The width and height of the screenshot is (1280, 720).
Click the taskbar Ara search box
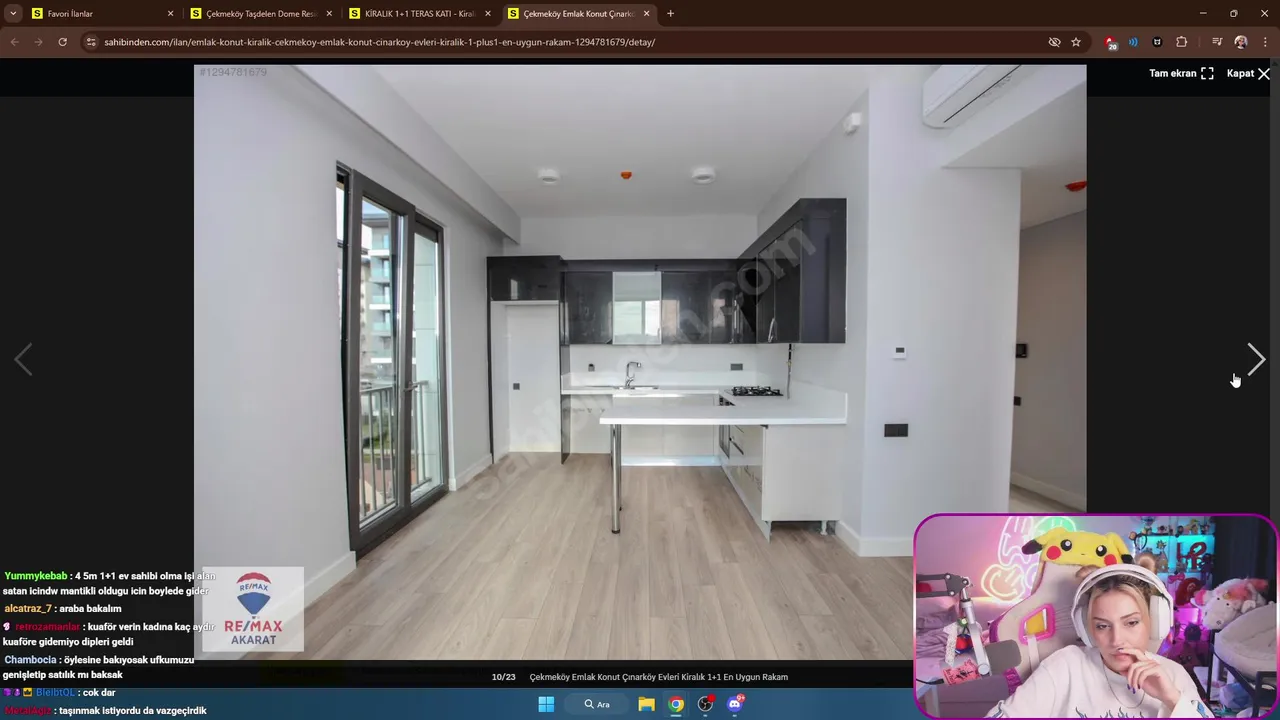point(598,704)
